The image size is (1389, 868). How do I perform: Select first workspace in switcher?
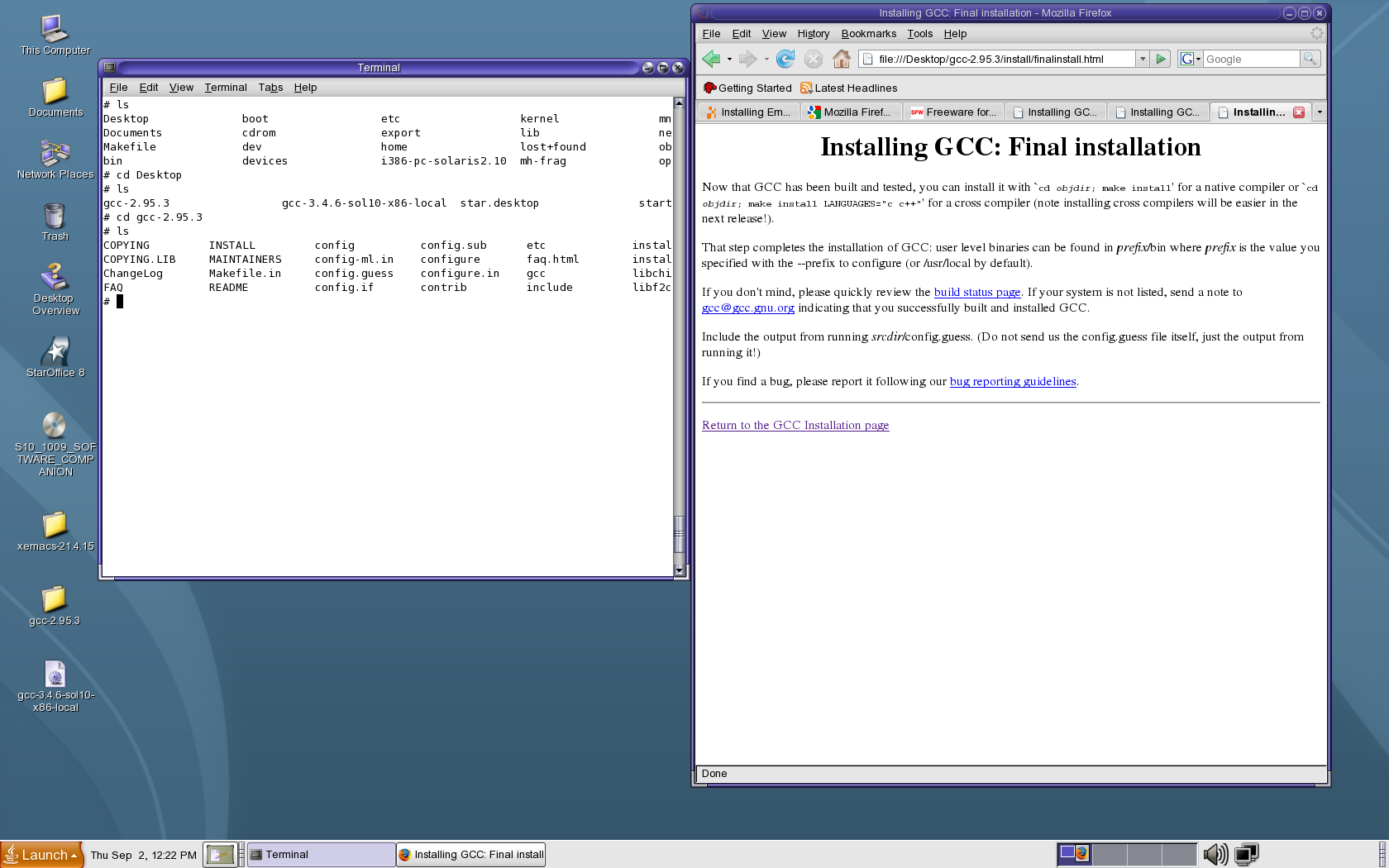[x=1075, y=854]
